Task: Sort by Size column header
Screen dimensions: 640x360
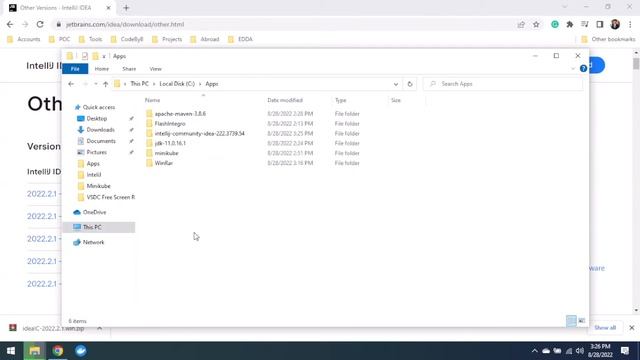Action: pos(396,100)
